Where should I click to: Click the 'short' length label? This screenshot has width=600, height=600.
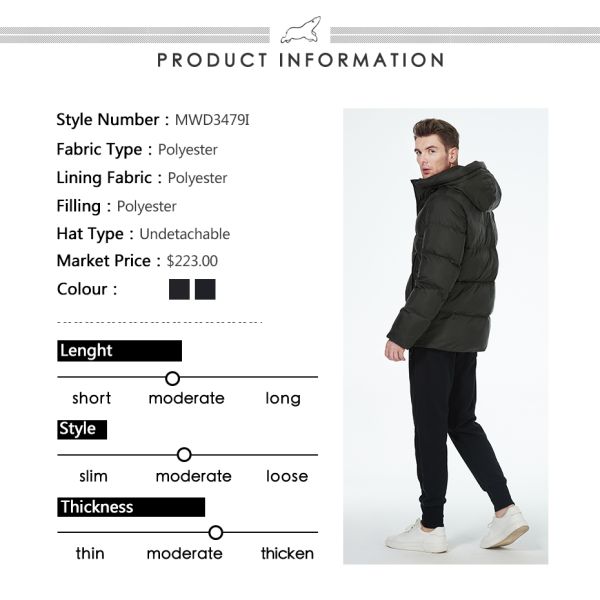91,398
